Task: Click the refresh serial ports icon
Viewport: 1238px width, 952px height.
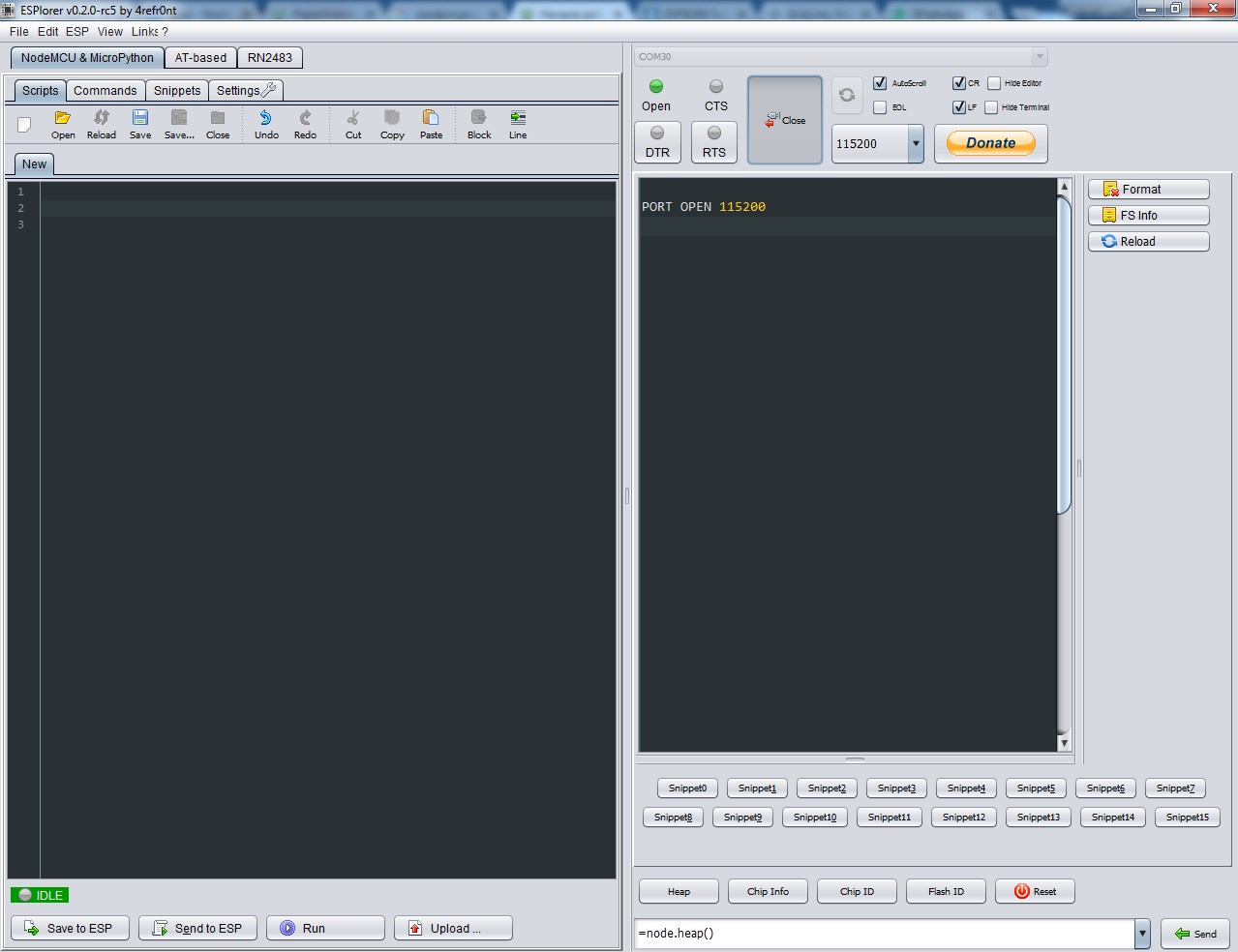Action: click(x=846, y=94)
